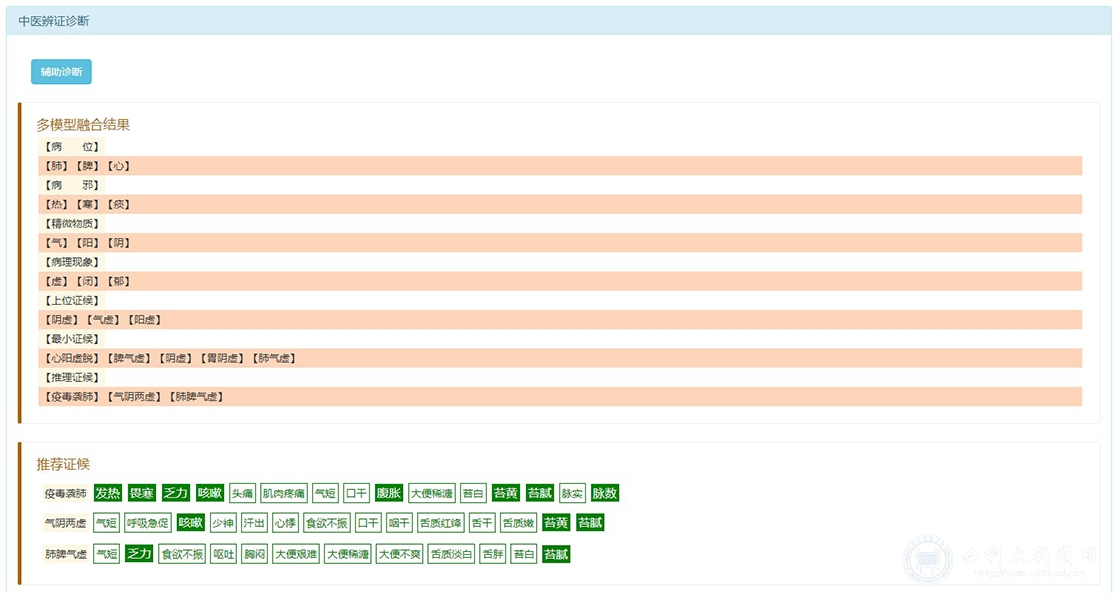Click 【心阳虚脱】 in 最小证候 results
1120x600 pixels.
(x=72, y=359)
